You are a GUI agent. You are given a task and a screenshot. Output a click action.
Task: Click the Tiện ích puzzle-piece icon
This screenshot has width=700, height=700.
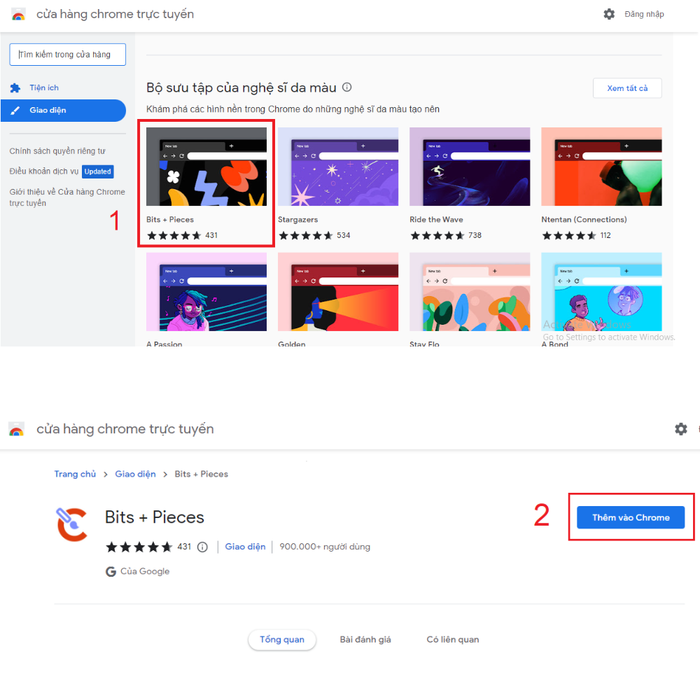tap(15, 88)
